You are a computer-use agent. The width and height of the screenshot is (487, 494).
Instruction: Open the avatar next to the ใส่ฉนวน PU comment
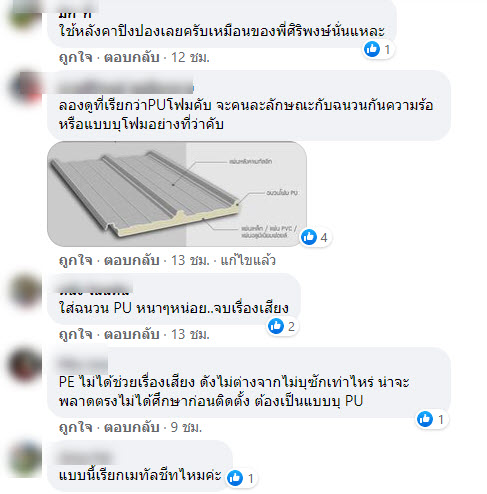coord(26,290)
